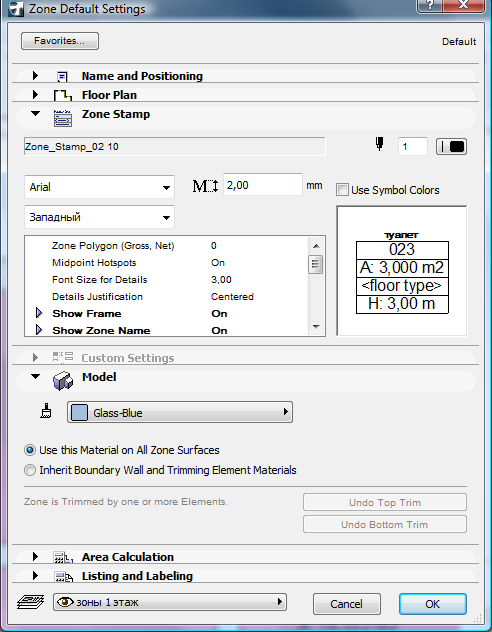The width and height of the screenshot is (492, 632).
Task: Expand the Area Calculation panel arrow
Action: tap(35, 557)
